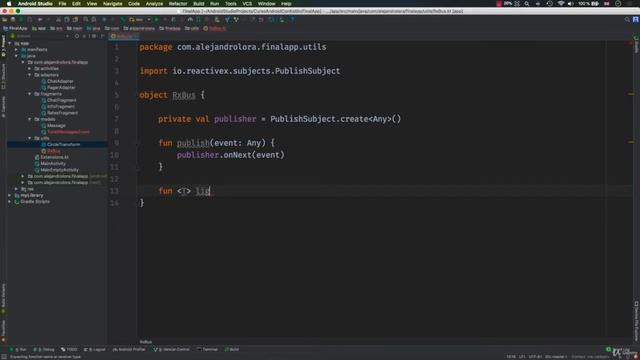Open the TODO tool window
This screenshot has width=640, height=360.
(69, 350)
